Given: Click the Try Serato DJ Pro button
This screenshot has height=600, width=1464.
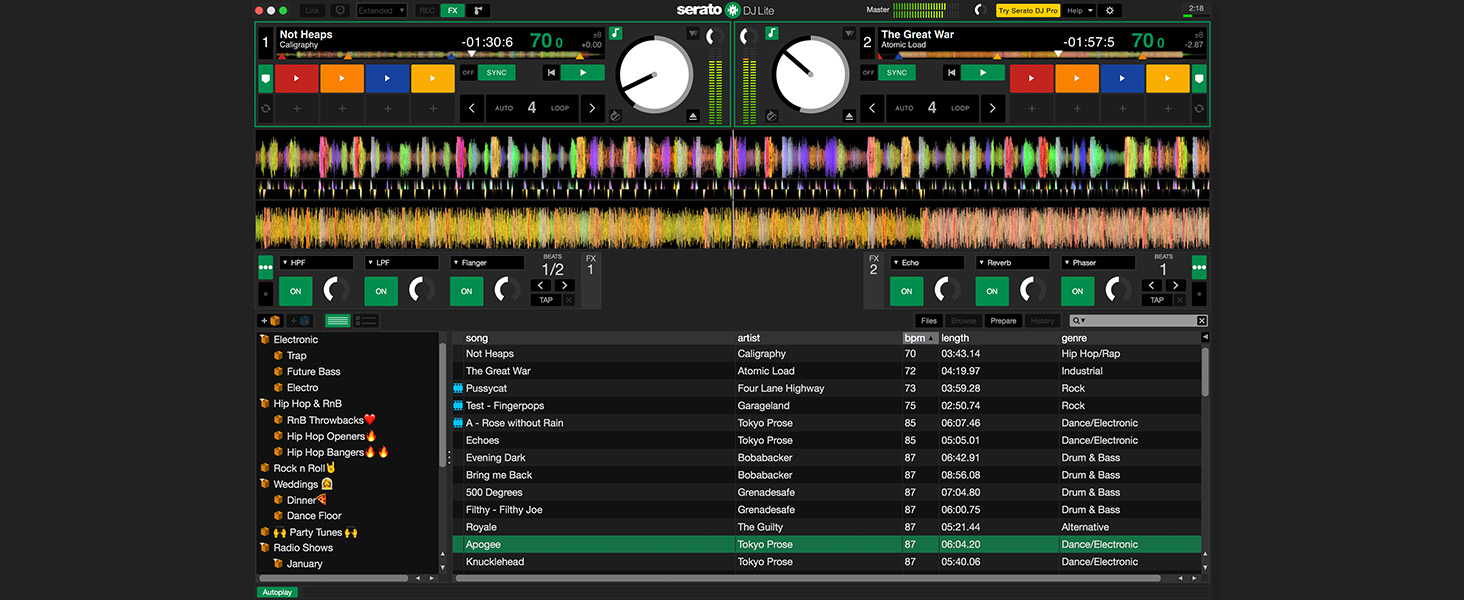Looking at the screenshot, I should click(1028, 10).
